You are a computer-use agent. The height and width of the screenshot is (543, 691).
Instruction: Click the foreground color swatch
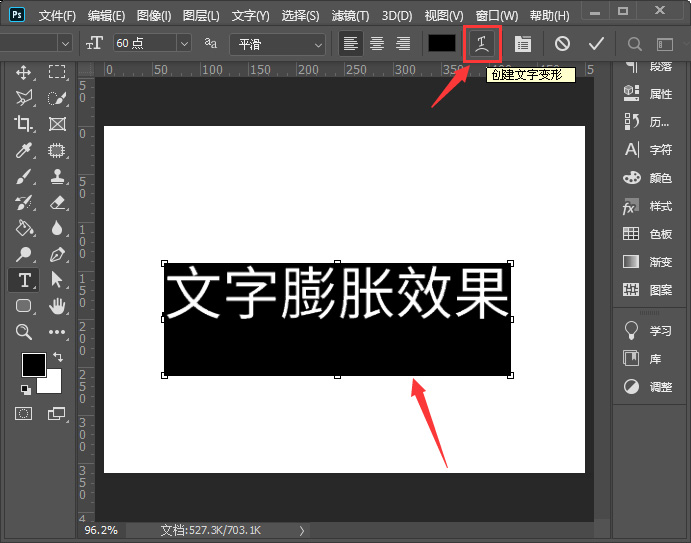click(34, 364)
